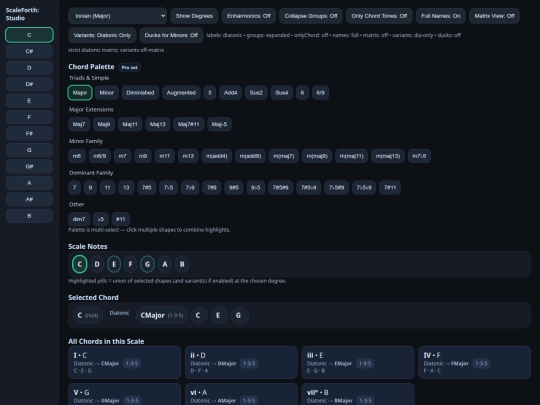Image resolution: width=540 pixels, height=405 pixels.
Task: Open the Ionian (Major) scale dropdown
Action: tap(117, 16)
